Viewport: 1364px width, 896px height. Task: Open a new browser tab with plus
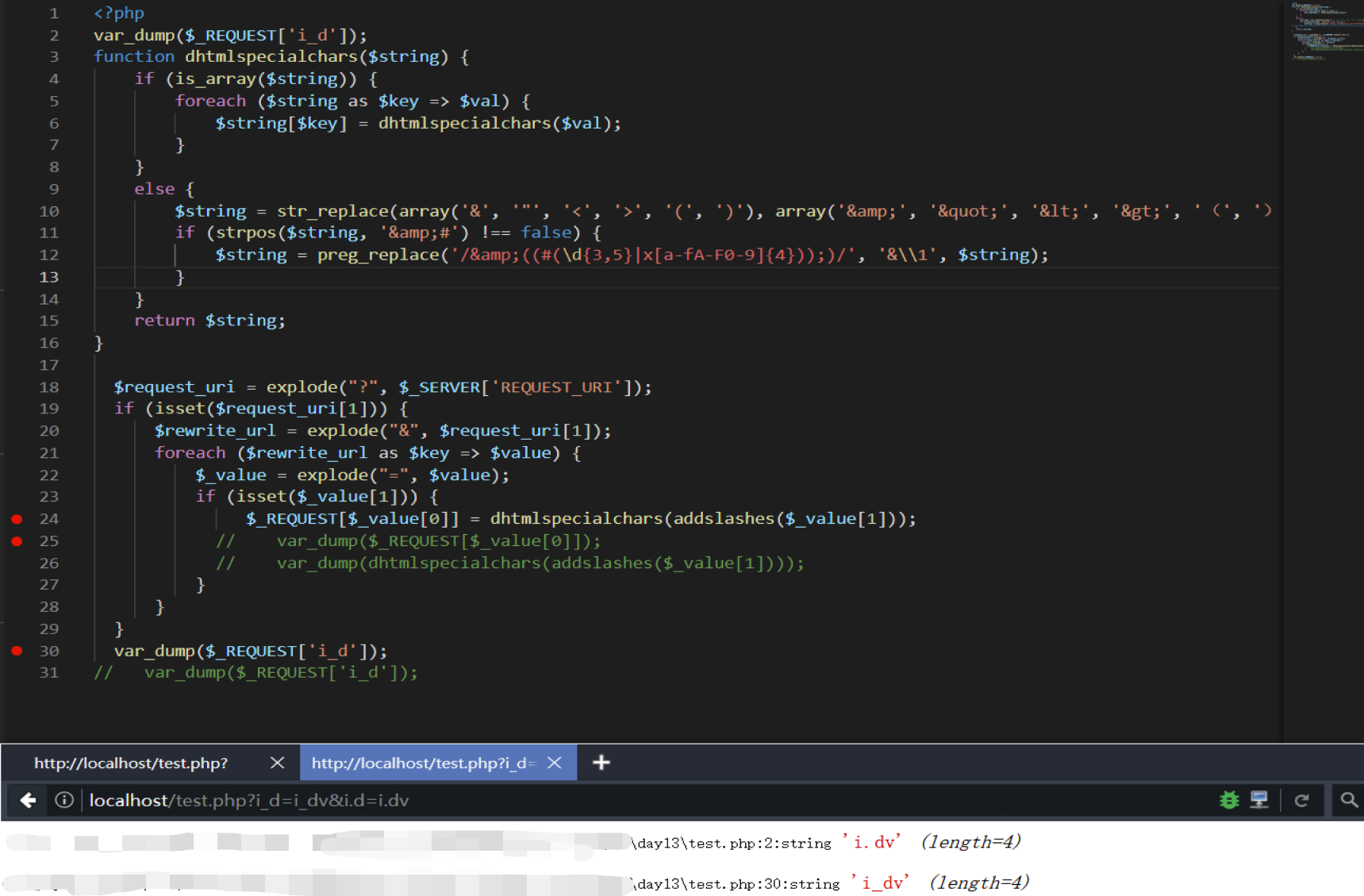point(601,763)
